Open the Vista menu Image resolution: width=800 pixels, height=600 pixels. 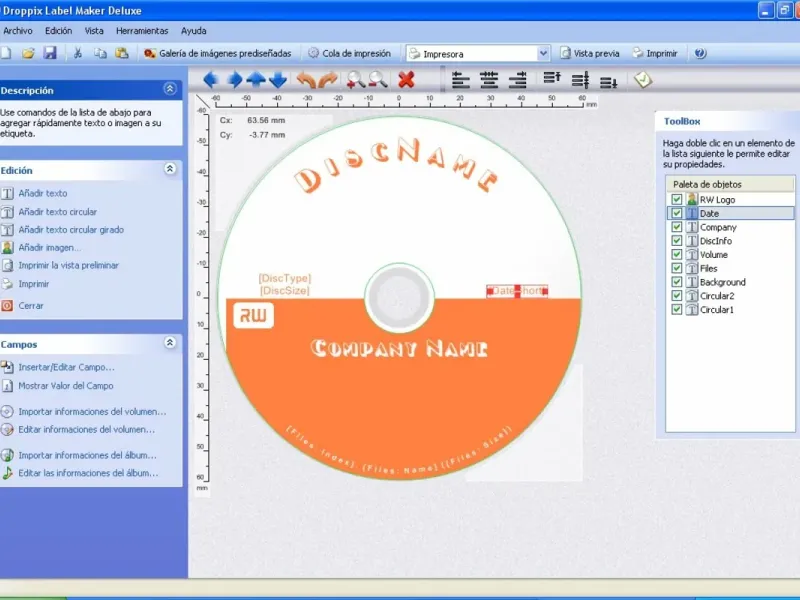point(94,31)
